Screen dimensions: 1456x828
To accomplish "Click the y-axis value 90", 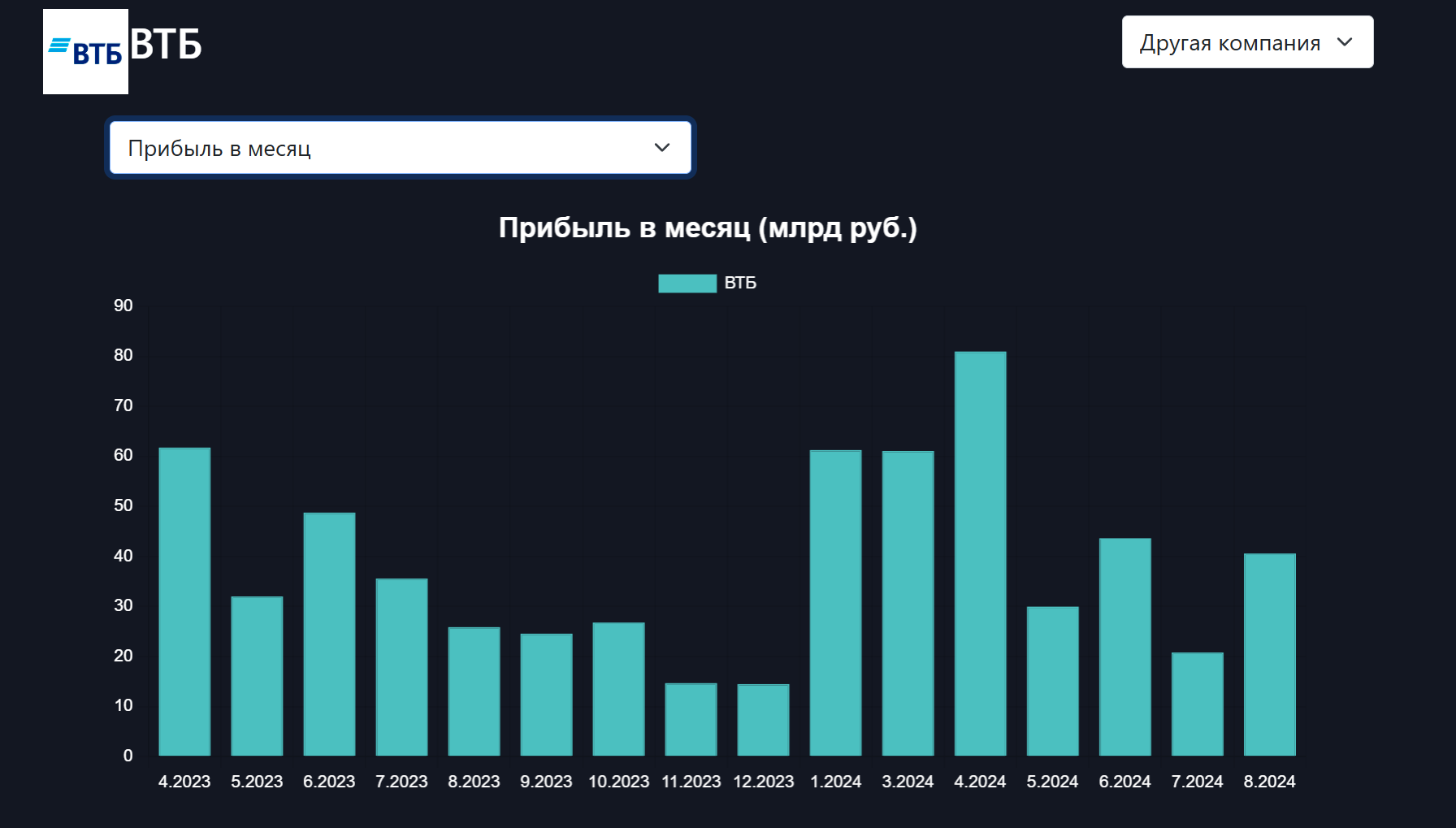I will [123, 306].
